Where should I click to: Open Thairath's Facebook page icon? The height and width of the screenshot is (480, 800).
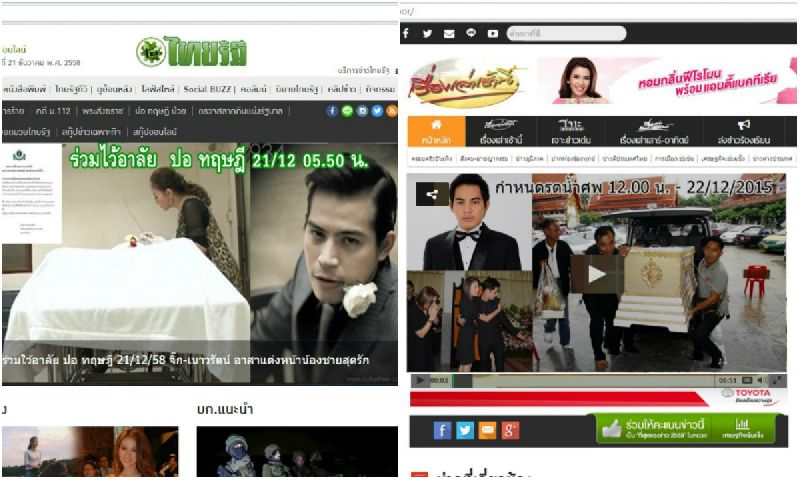coord(332,111)
